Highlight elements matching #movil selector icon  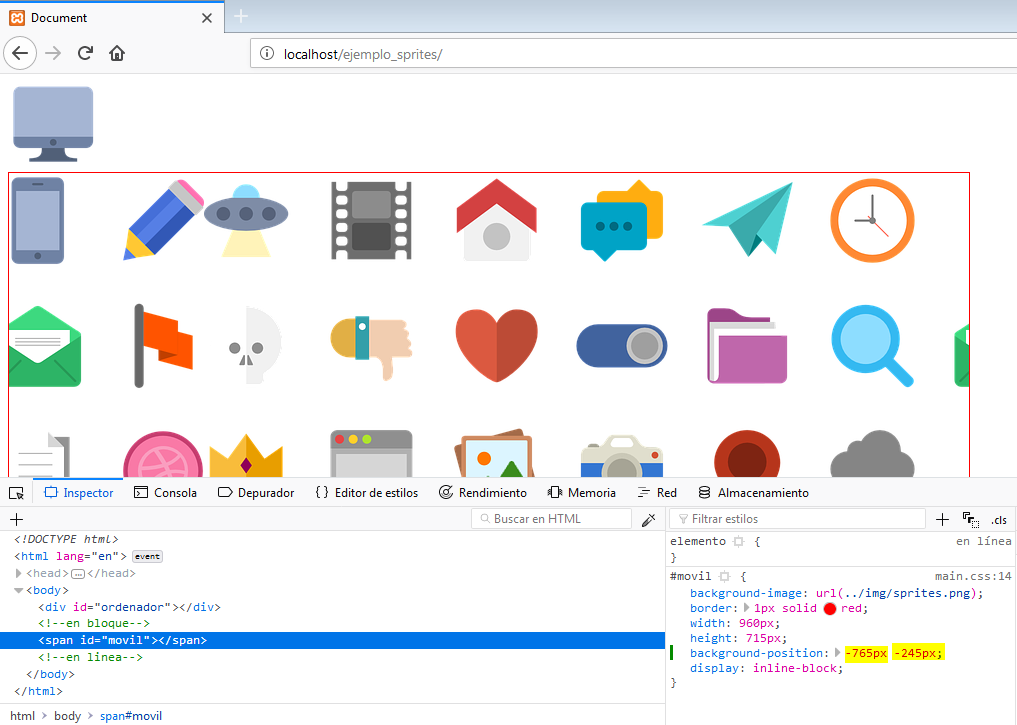coord(725,577)
